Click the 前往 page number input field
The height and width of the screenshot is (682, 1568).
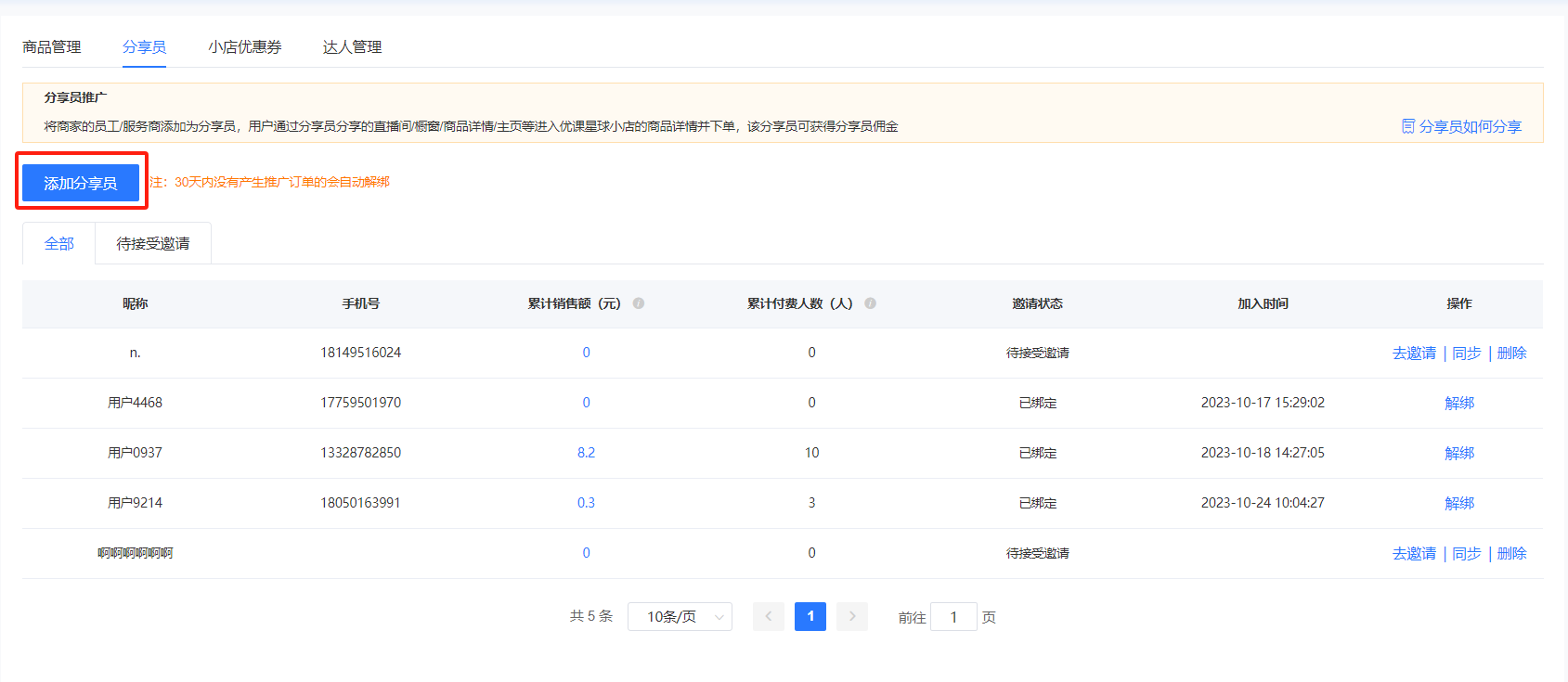953,617
